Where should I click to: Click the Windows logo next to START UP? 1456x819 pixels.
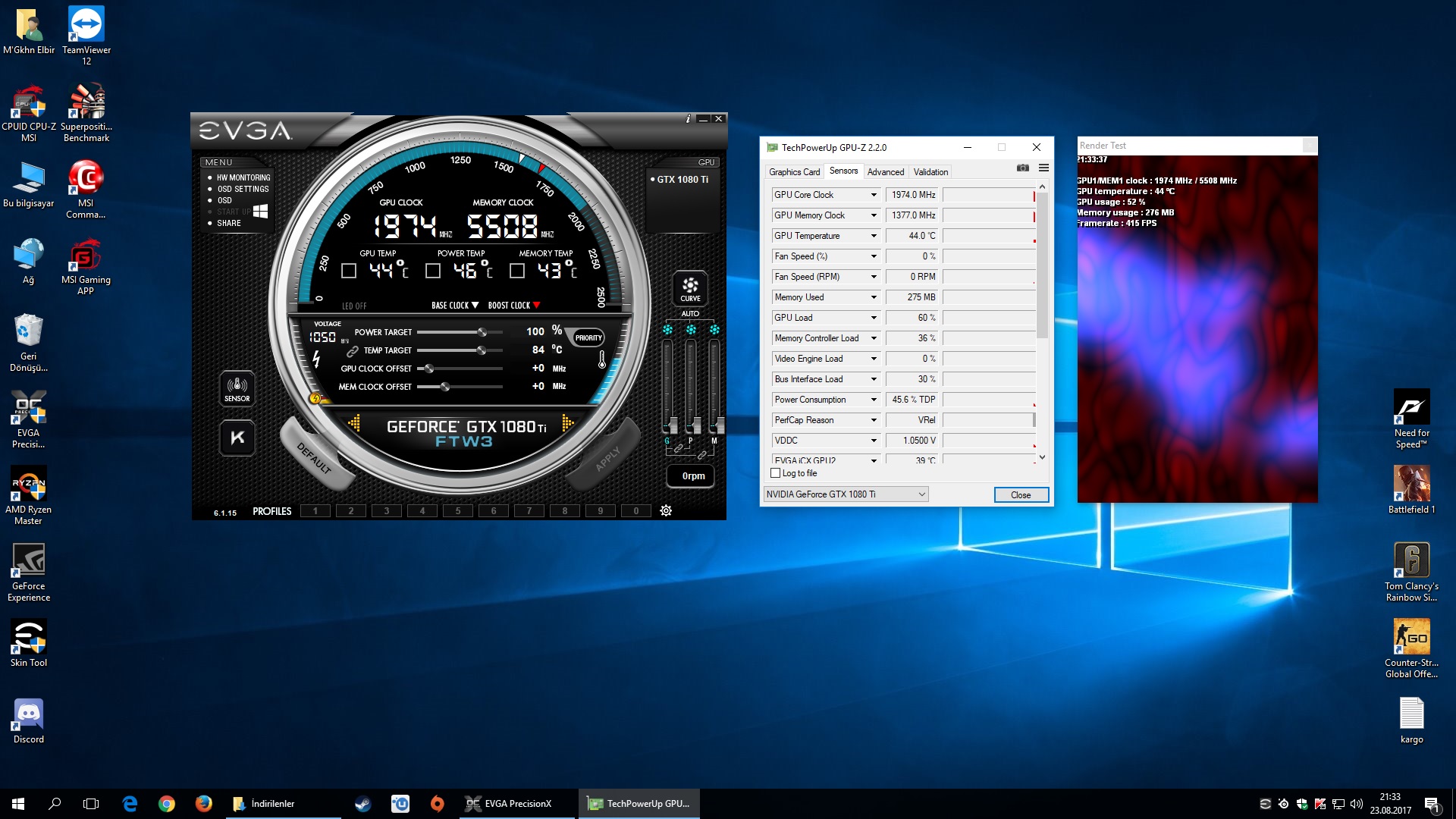(x=260, y=211)
